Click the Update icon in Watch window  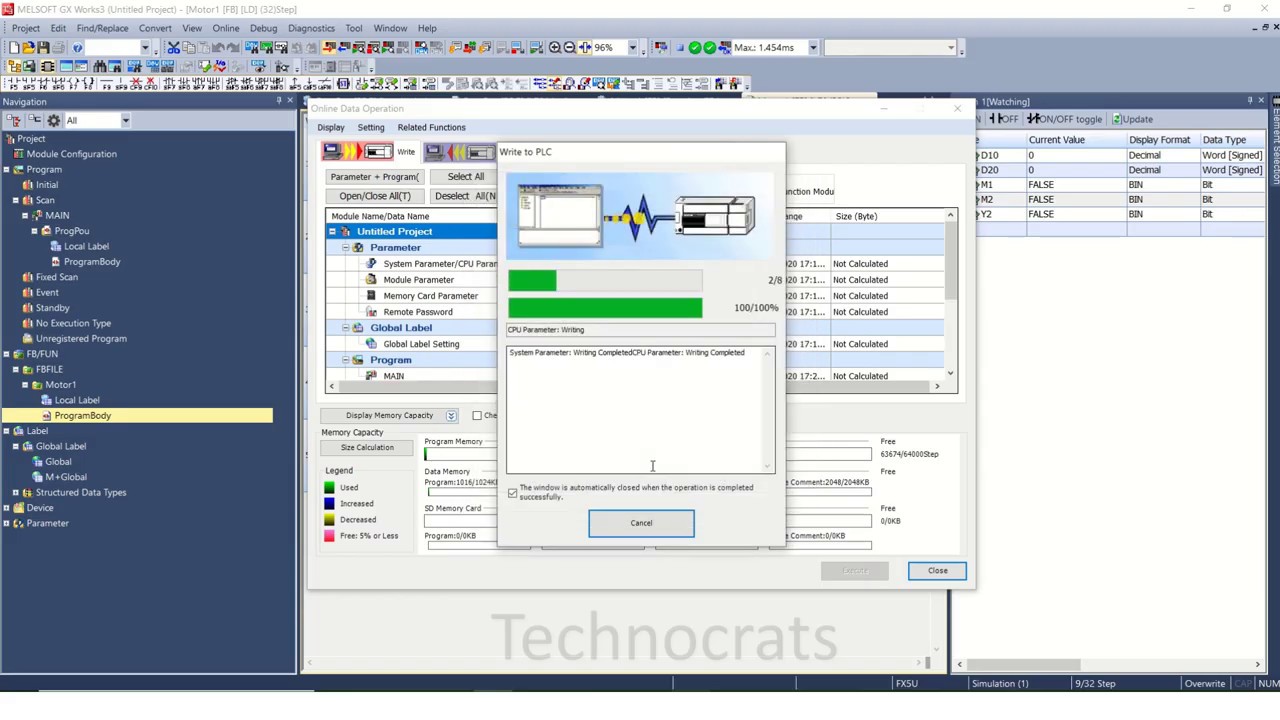[x=1132, y=119]
